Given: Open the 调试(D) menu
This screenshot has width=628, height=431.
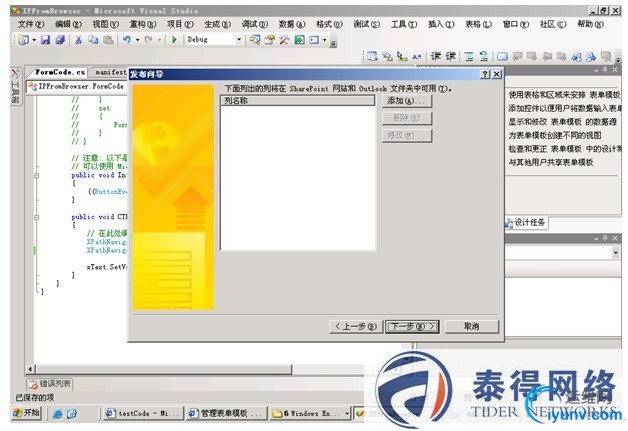Looking at the screenshot, I should [x=255, y=24].
